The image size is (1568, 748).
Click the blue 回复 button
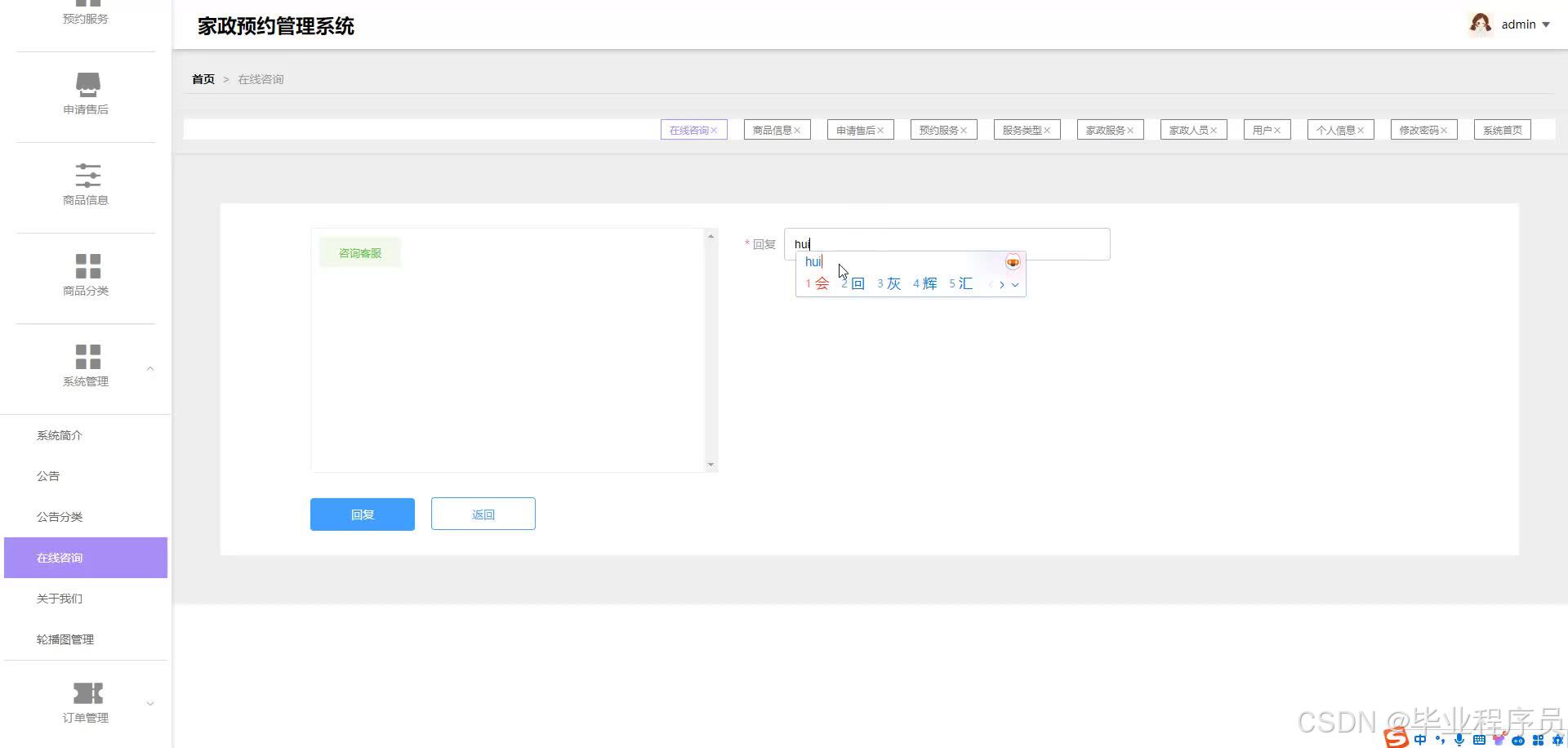(x=363, y=514)
